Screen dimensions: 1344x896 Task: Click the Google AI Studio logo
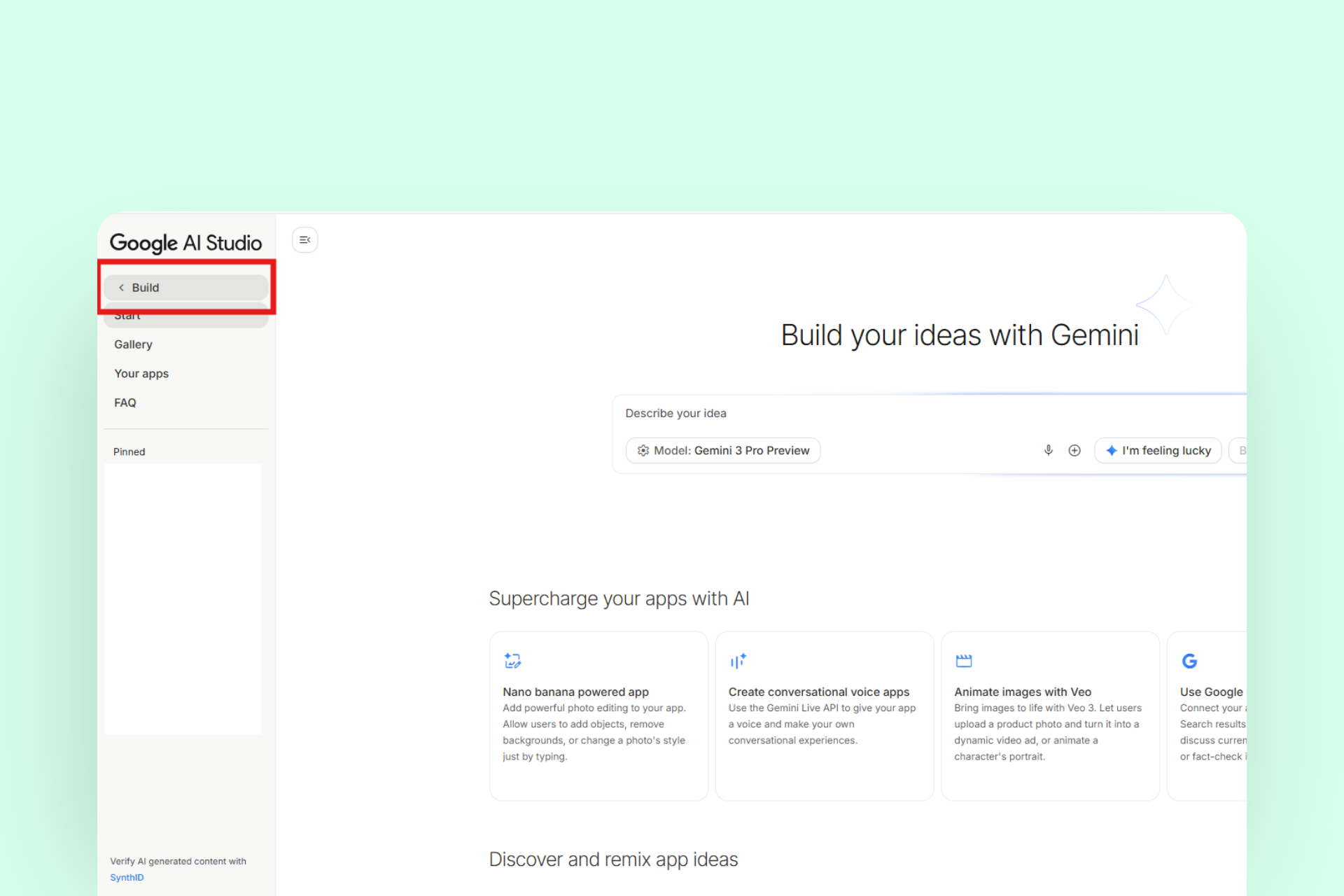185,243
